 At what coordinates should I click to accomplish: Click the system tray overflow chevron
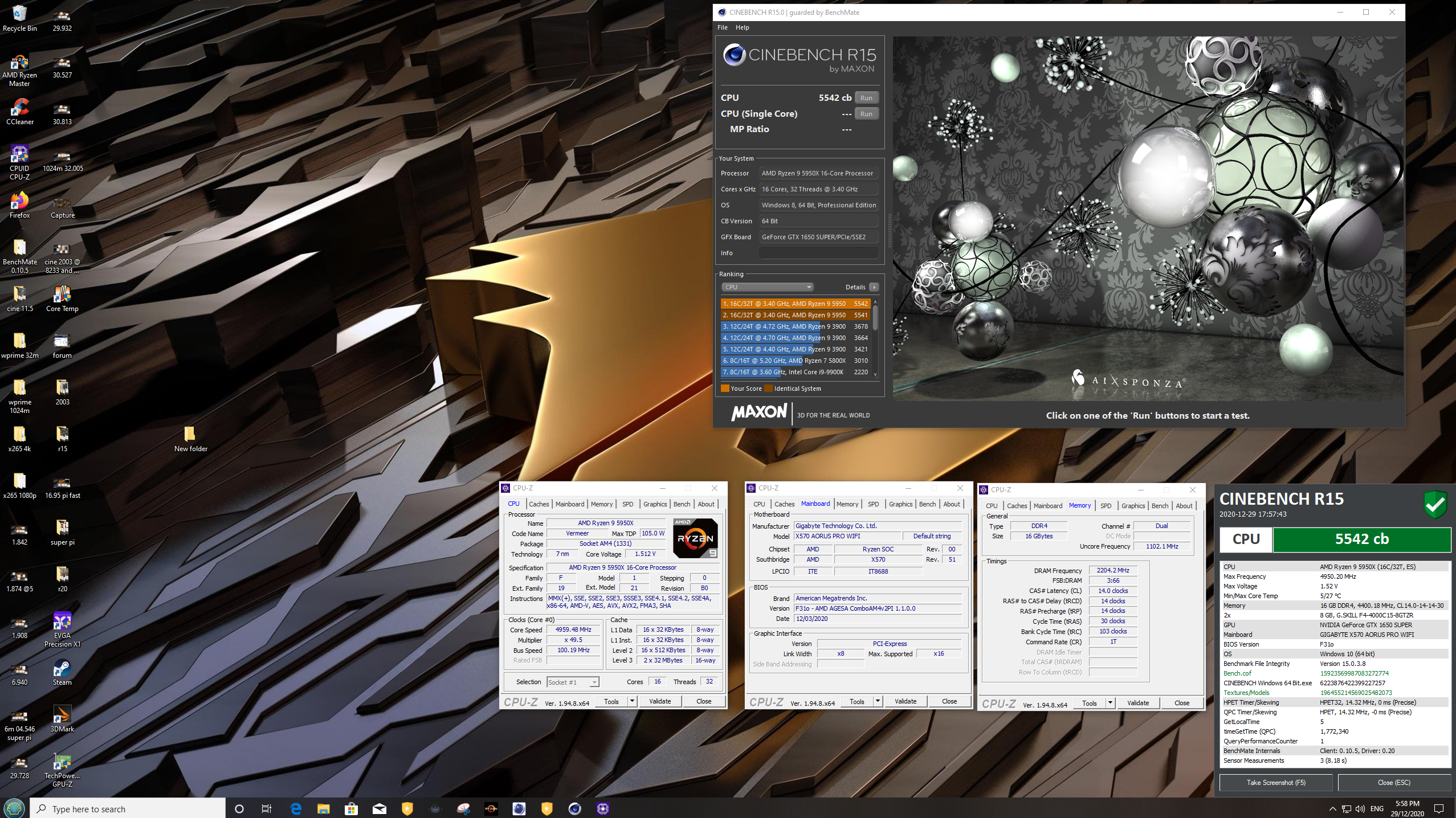tap(1332, 808)
